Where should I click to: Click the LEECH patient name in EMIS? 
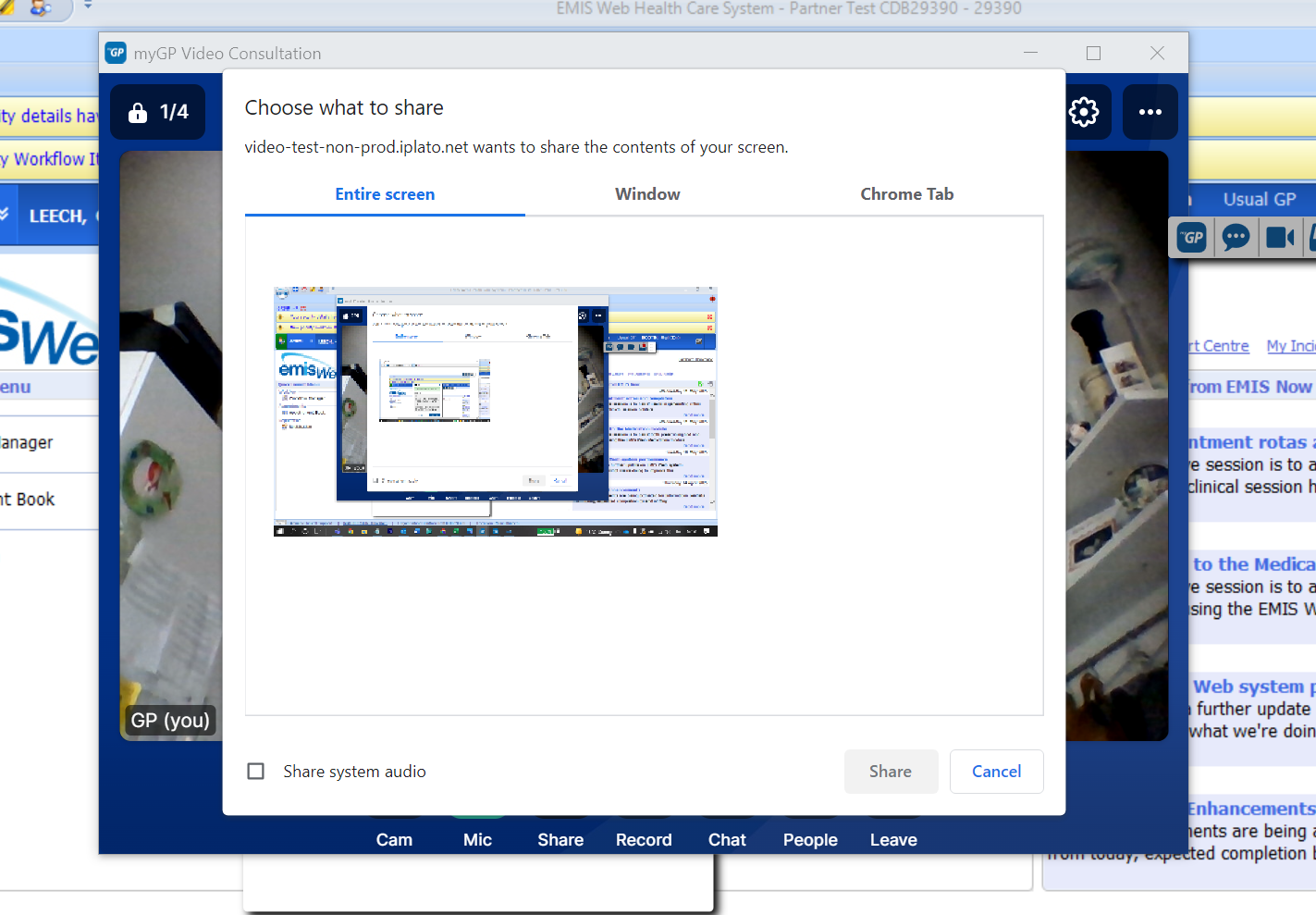(x=57, y=216)
